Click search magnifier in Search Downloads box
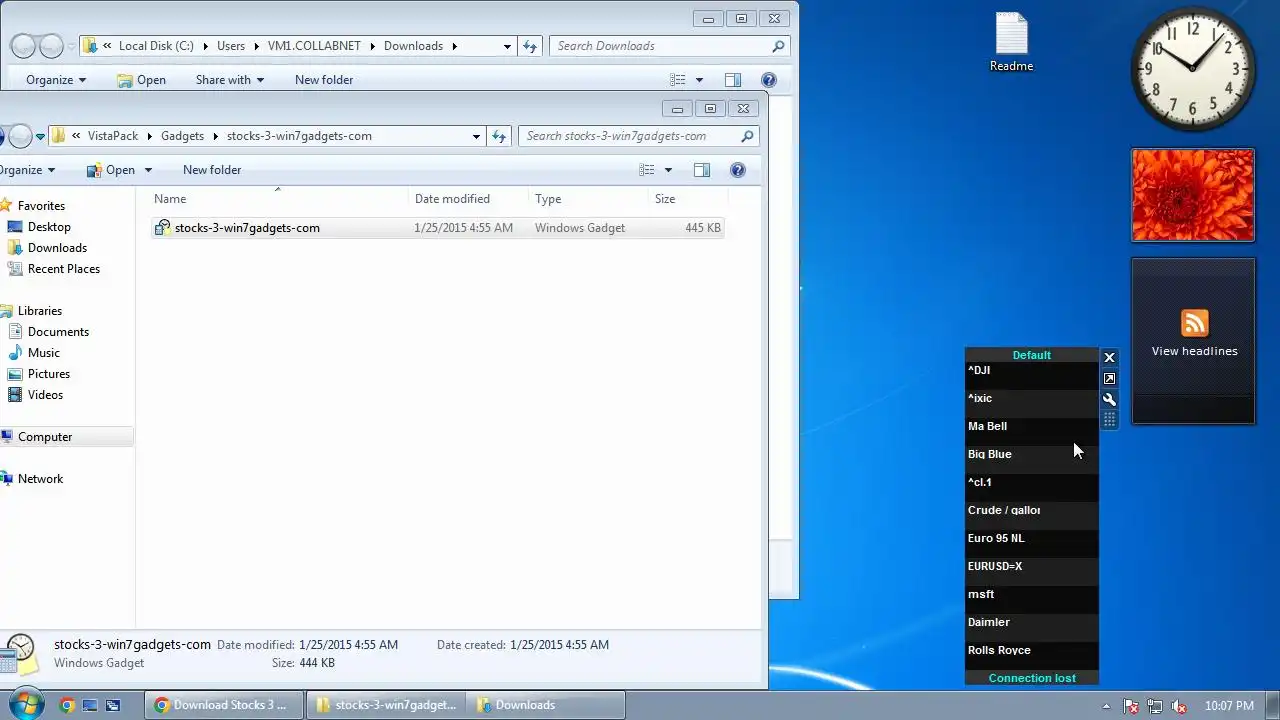The width and height of the screenshot is (1280, 720). click(x=778, y=46)
